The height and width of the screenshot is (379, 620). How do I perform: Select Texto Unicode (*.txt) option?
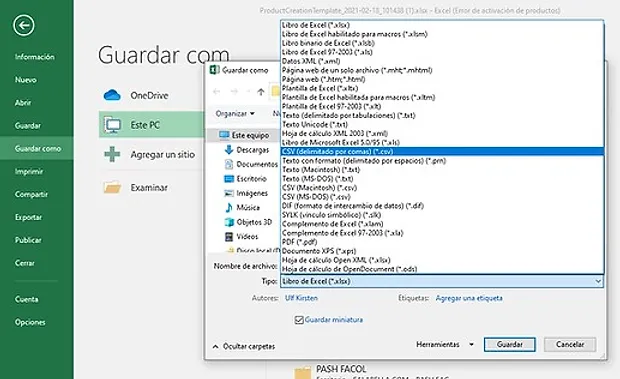pos(442,124)
